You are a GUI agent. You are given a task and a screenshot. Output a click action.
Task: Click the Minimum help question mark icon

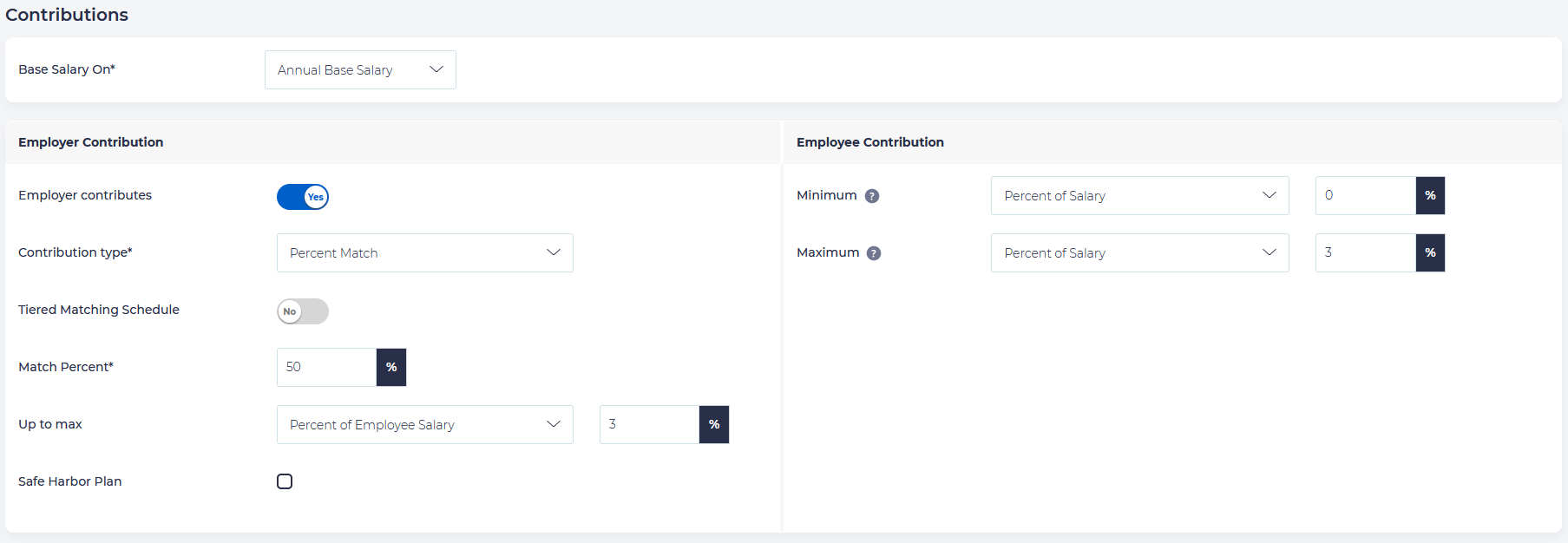click(872, 196)
